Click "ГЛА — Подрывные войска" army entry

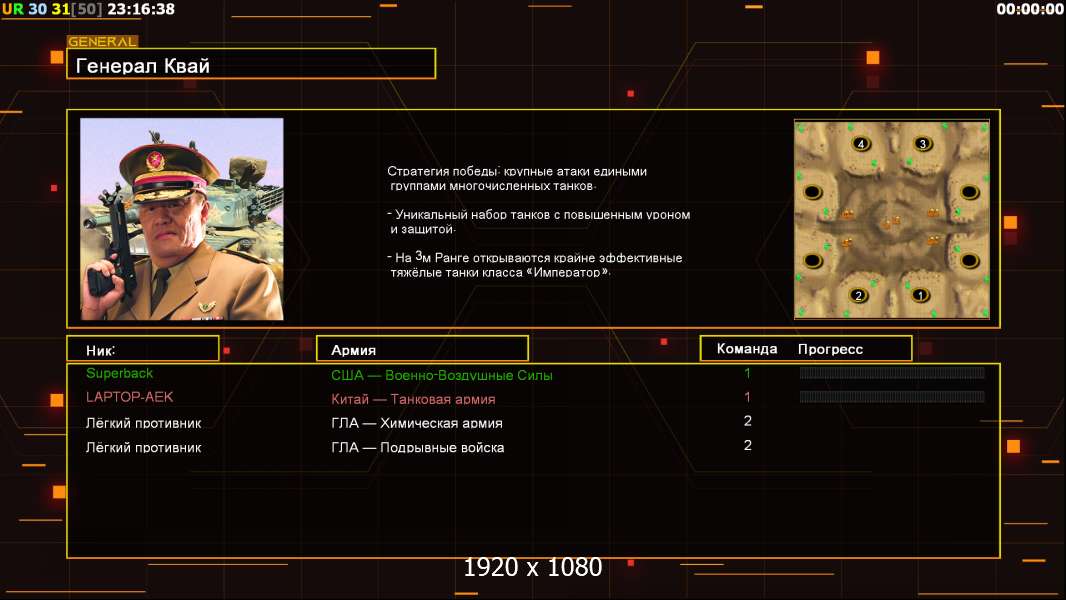coord(417,447)
